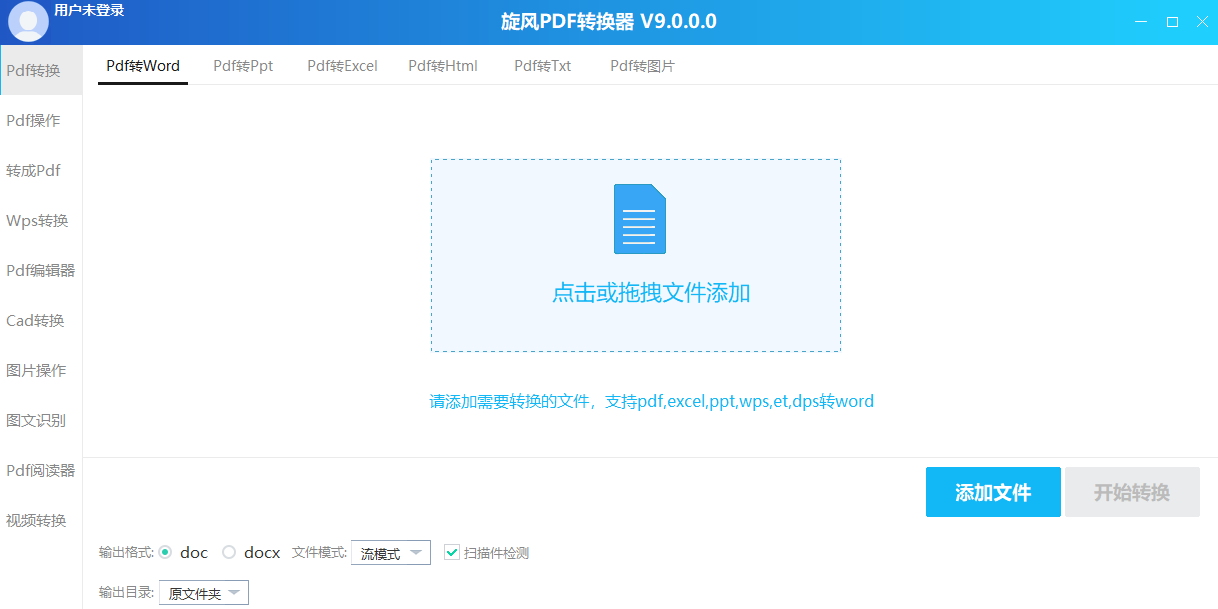Open Pdf操作 in the sidebar
The image size is (1218, 609).
pyautogui.click(x=34, y=121)
